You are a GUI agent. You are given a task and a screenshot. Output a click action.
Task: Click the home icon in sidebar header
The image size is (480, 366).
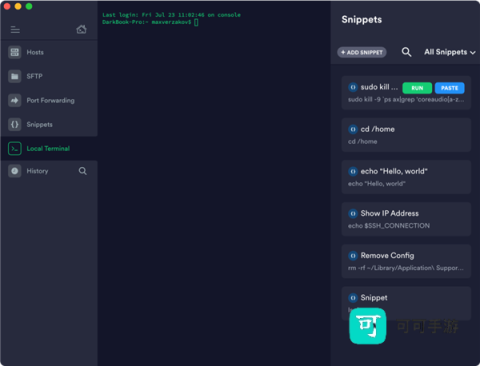(x=81, y=29)
